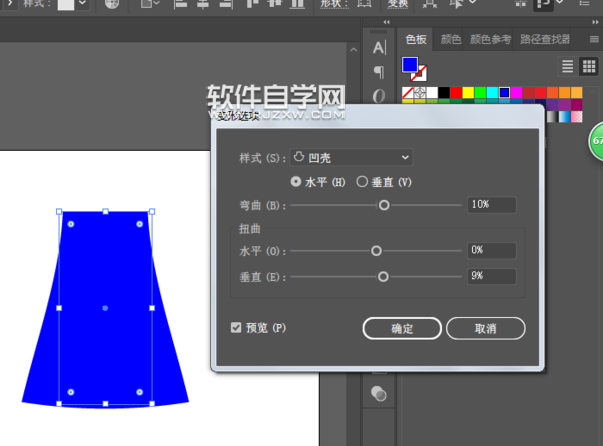This screenshot has height=446, width=603.
Task: Switch to the 路径查找器 tab
Action: point(545,39)
